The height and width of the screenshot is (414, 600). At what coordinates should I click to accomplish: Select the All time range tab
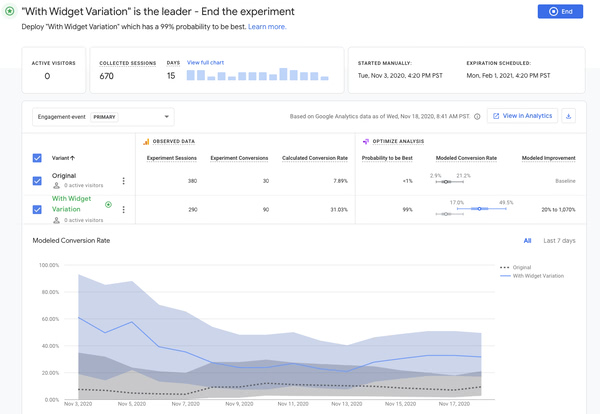tap(527, 241)
